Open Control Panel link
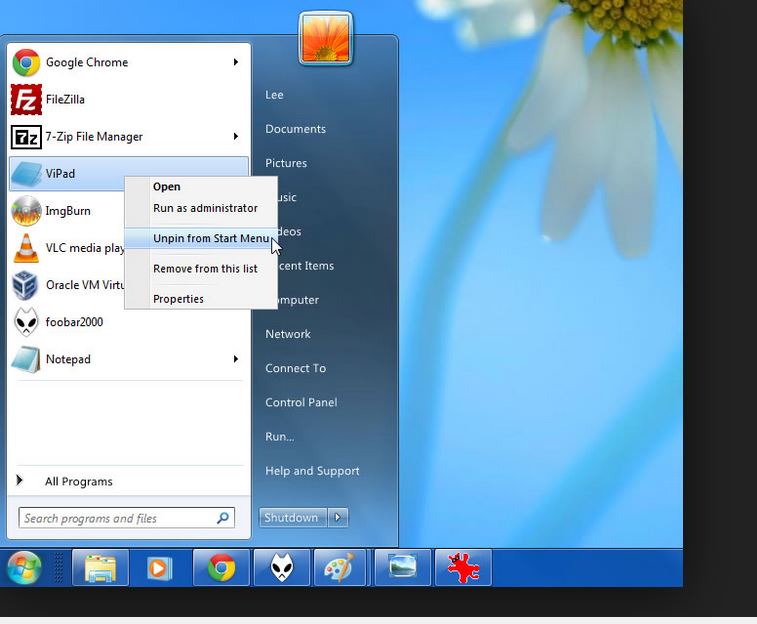757x624 pixels. point(300,402)
